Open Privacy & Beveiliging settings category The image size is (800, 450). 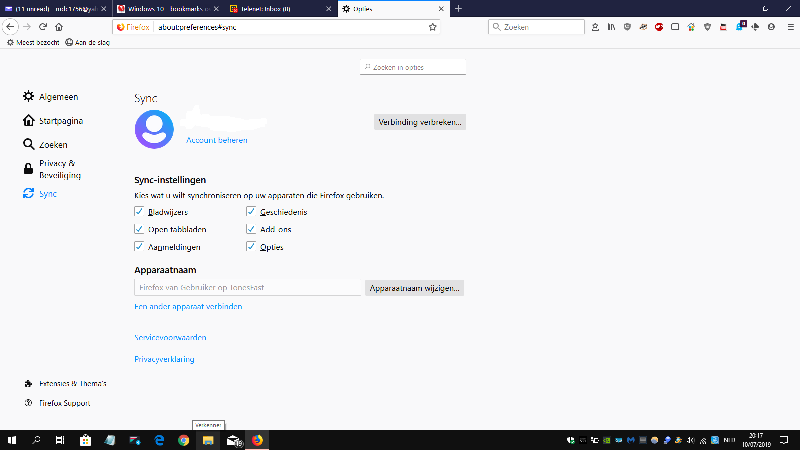click(52, 169)
